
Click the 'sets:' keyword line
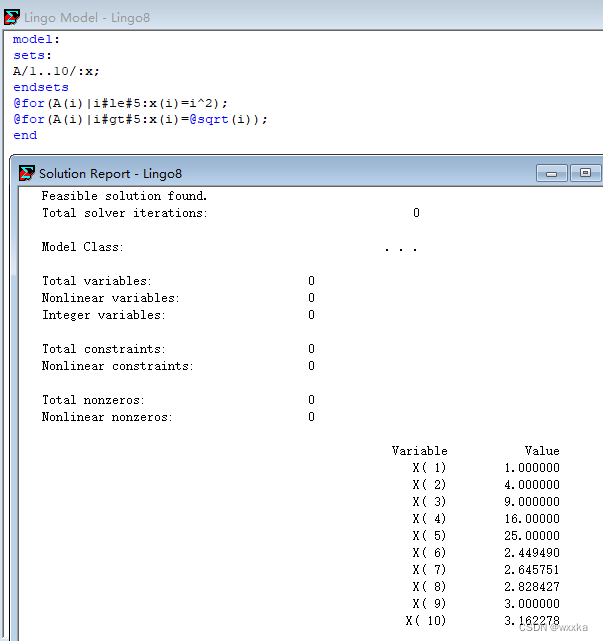click(x=32, y=56)
